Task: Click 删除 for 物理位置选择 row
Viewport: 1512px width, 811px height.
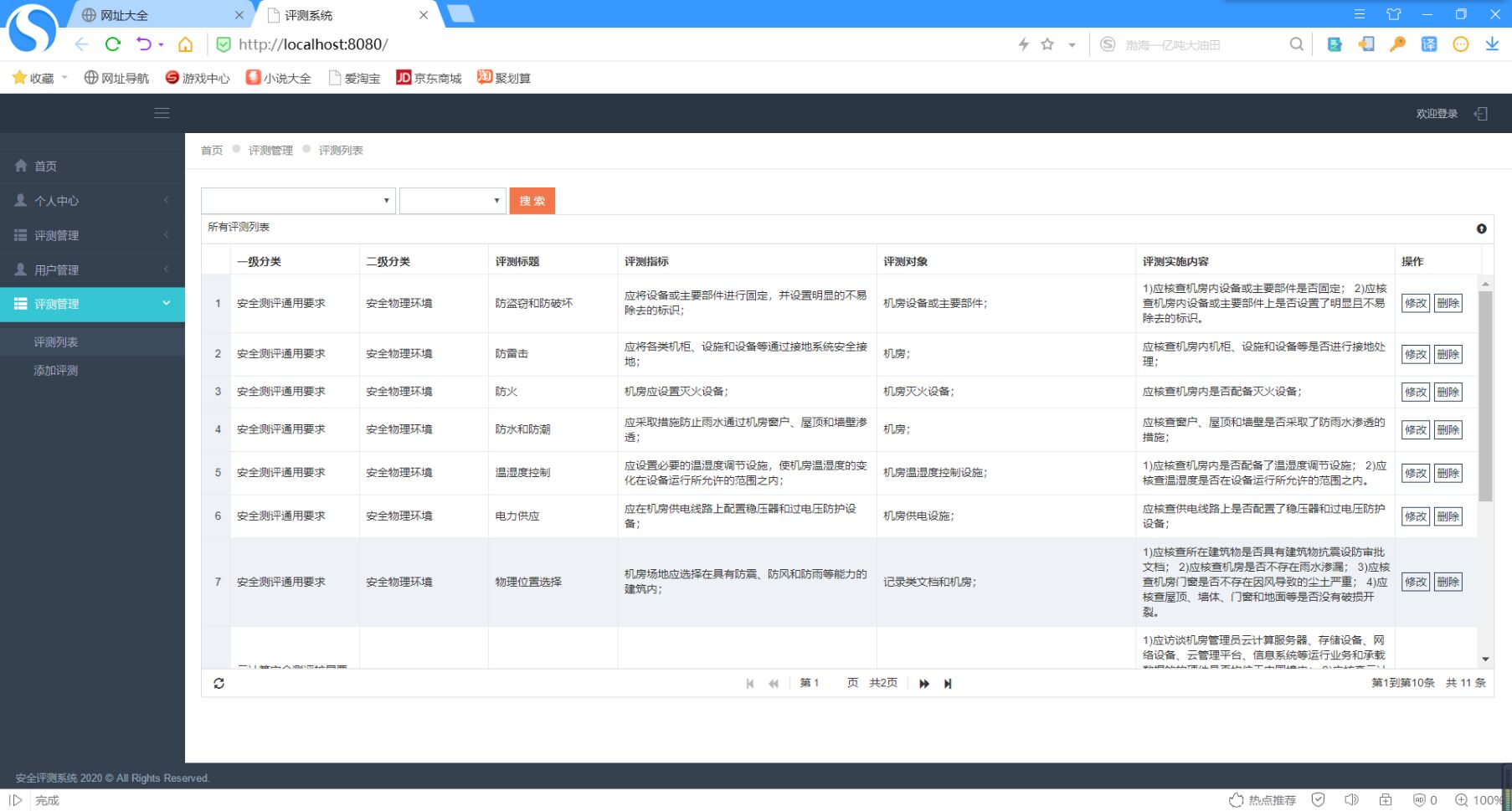Action: 1448,582
